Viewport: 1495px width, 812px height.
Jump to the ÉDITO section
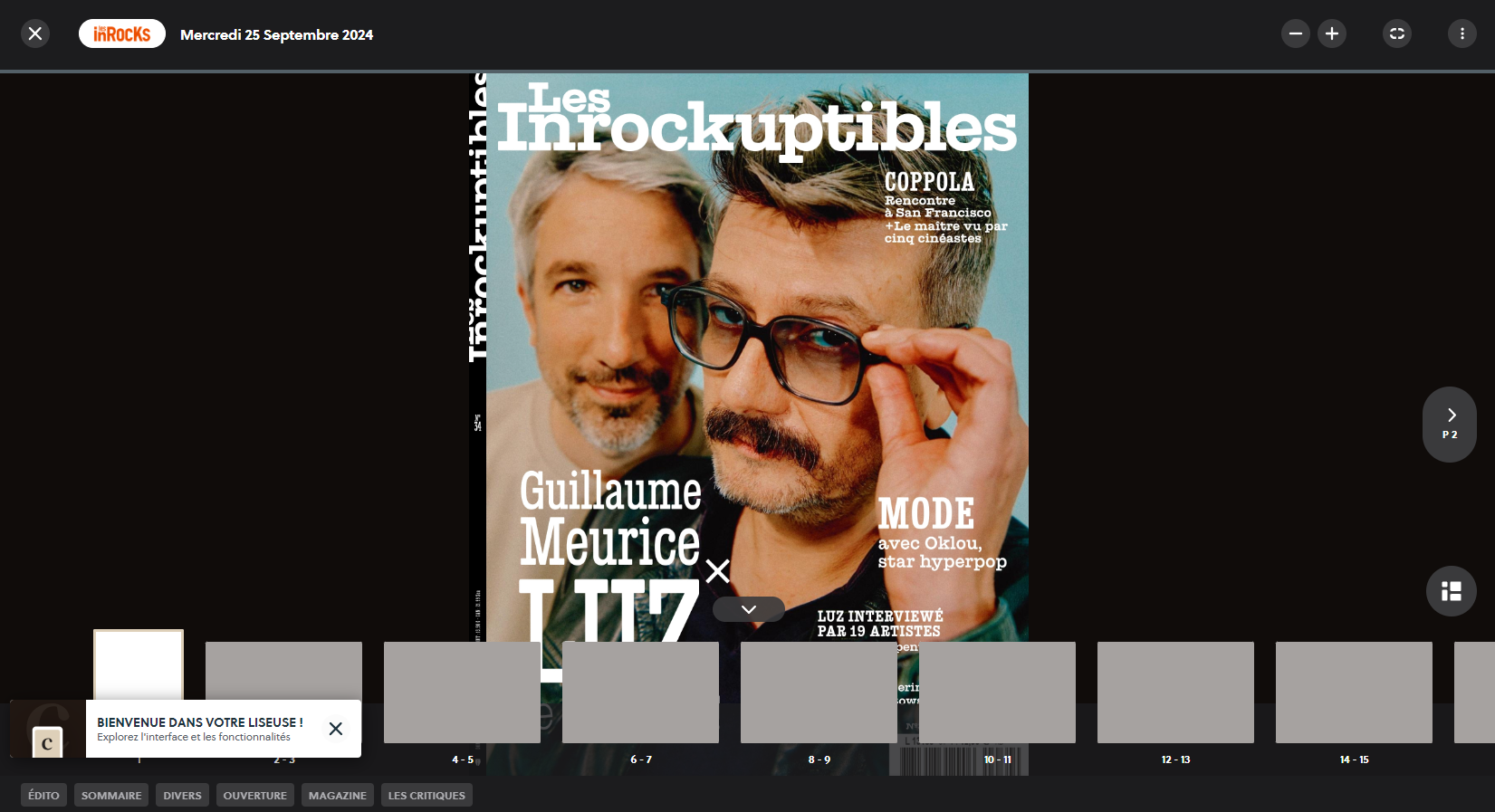[x=43, y=796]
